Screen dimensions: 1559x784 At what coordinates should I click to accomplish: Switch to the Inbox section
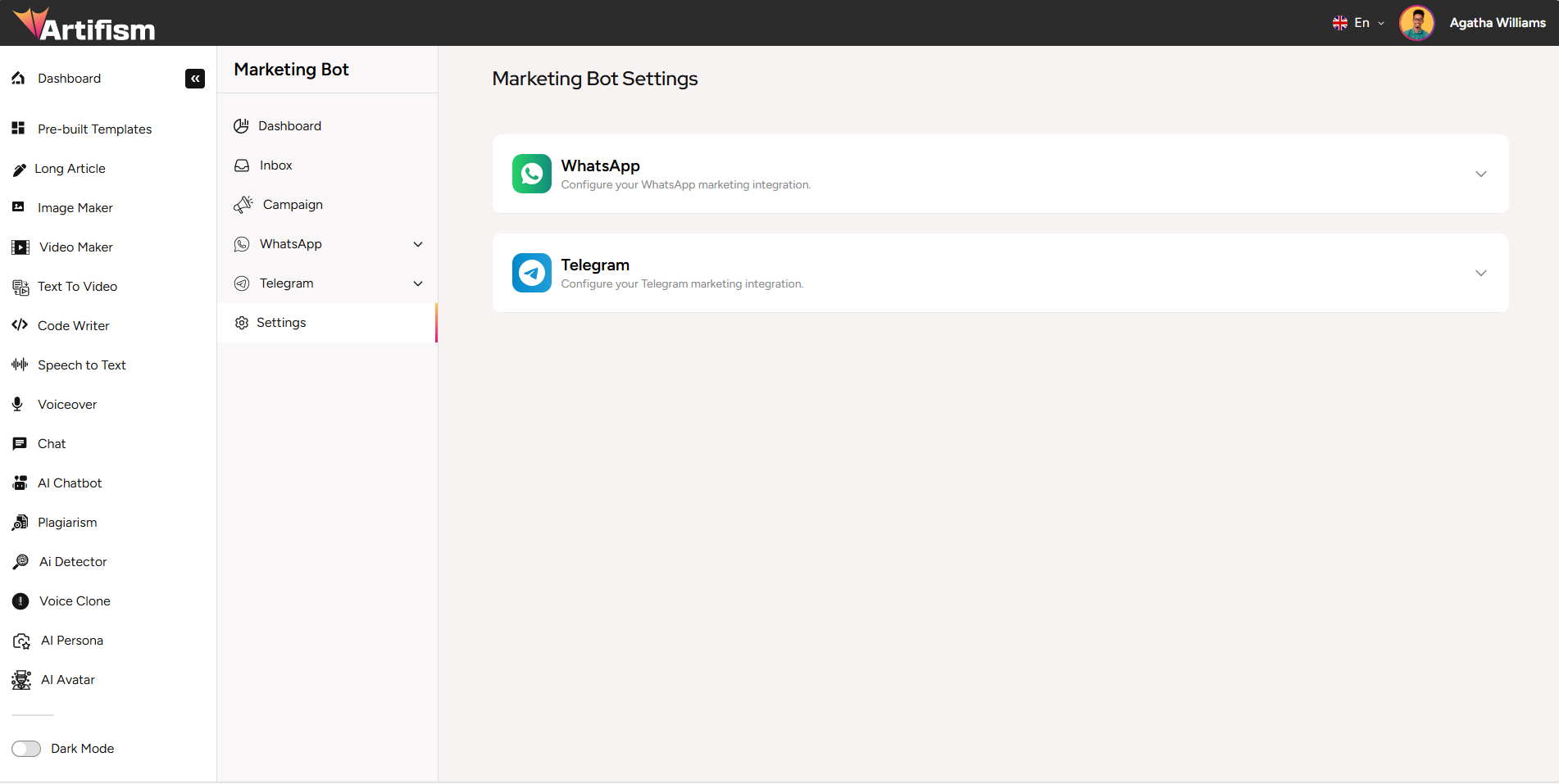point(275,165)
